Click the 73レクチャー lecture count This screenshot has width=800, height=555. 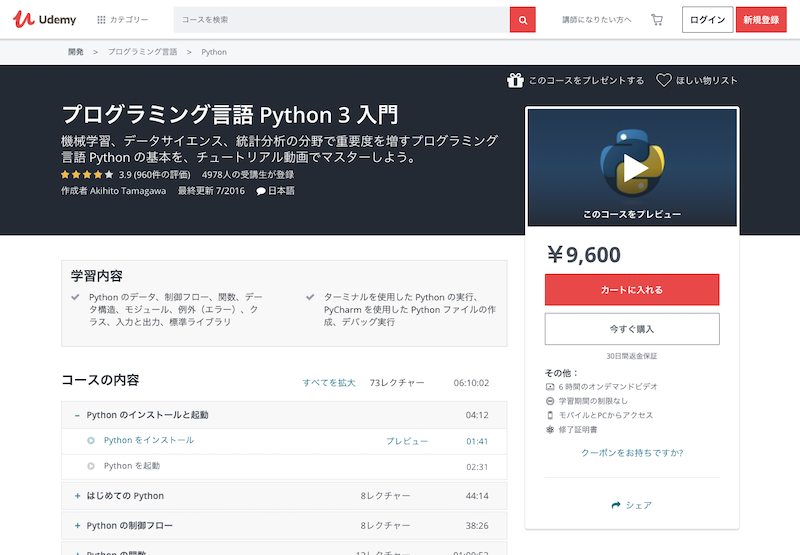(x=397, y=383)
